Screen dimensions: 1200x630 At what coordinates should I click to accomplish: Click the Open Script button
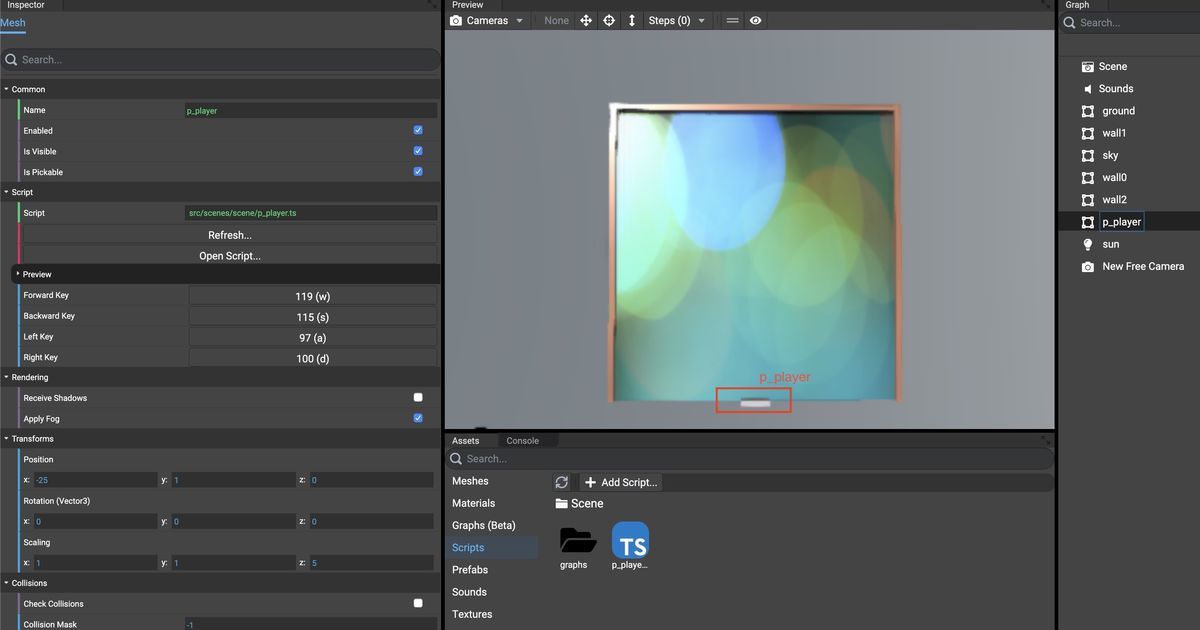click(x=229, y=254)
